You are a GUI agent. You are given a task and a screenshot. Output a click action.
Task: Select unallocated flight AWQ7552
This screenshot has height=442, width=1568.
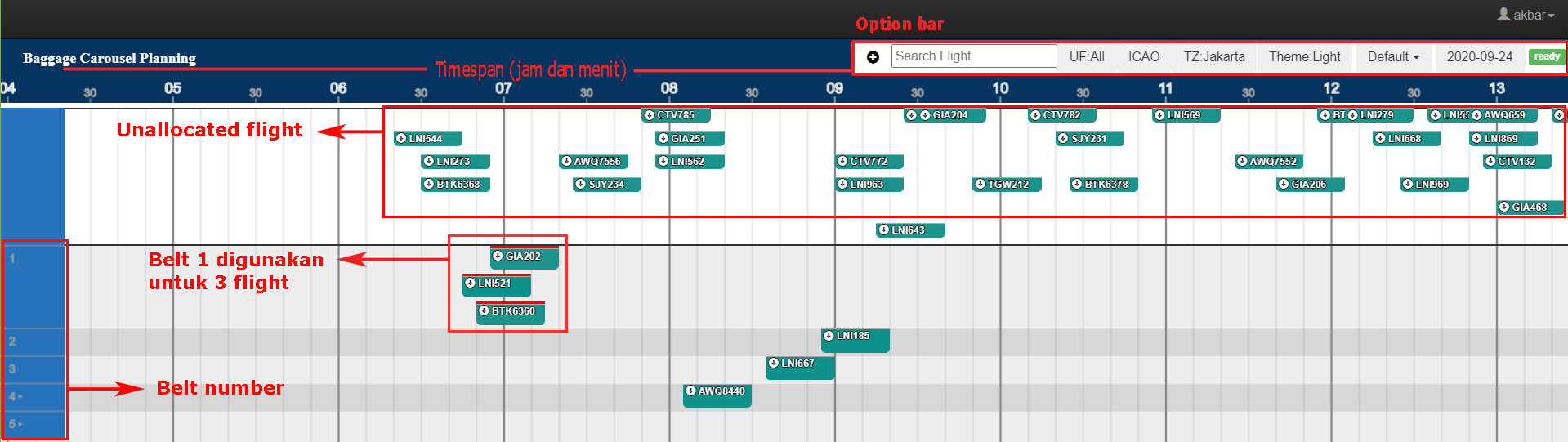pos(1269,162)
